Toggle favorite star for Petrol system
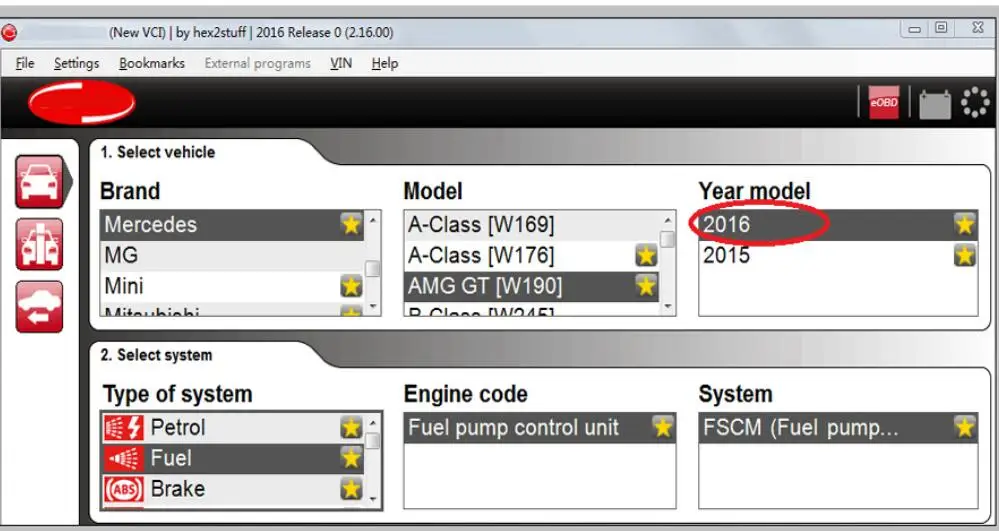The height and width of the screenshot is (531, 999). click(351, 428)
